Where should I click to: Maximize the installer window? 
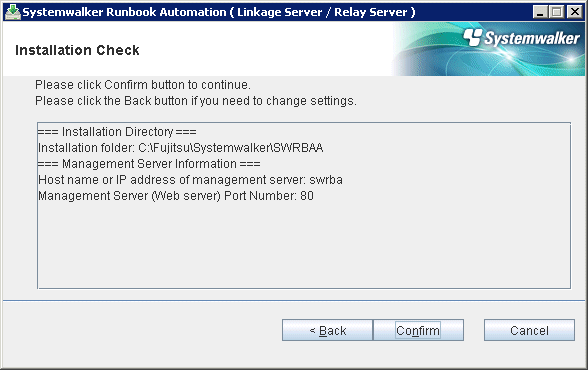click(557, 12)
